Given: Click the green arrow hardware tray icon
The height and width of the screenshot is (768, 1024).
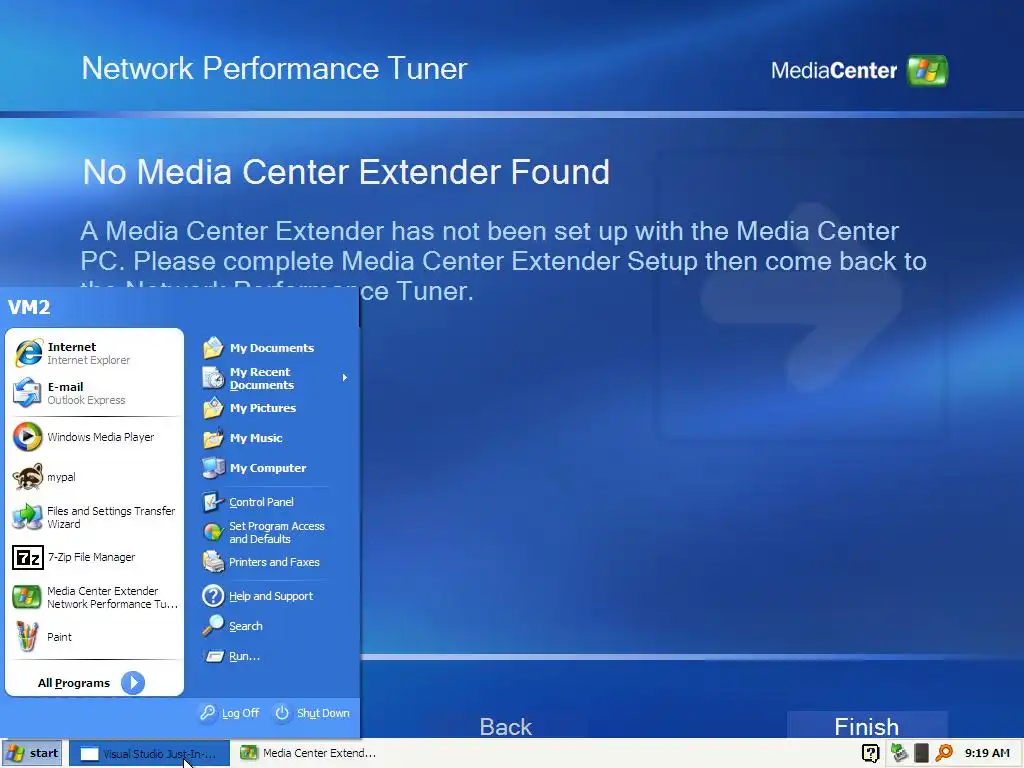Looking at the screenshot, I should point(899,753).
